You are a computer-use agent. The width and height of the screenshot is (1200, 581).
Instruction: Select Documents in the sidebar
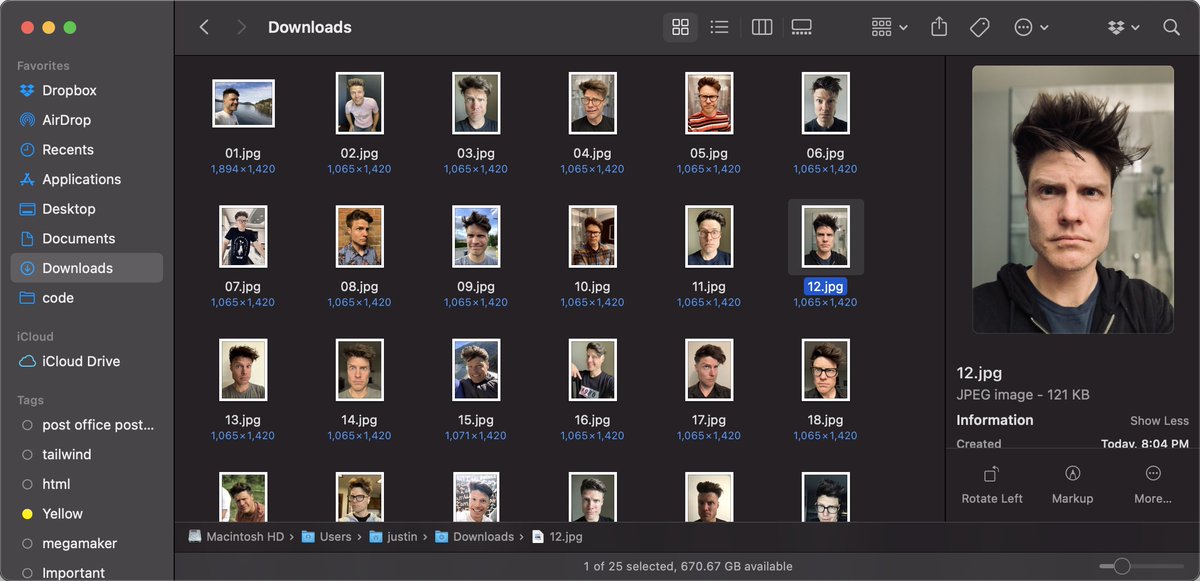pos(78,239)
